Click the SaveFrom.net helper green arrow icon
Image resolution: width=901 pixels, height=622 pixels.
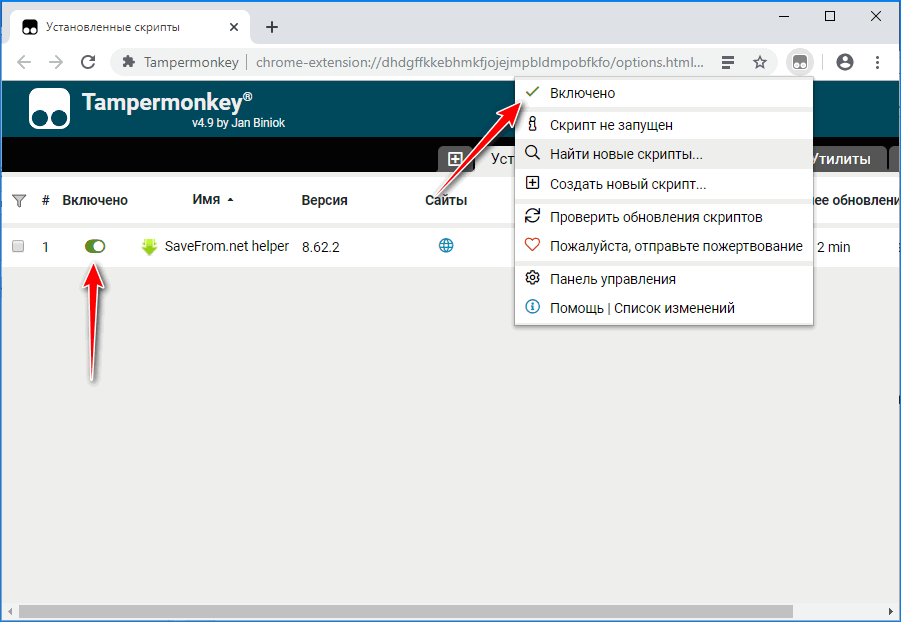pyautogui.click(x=149, y=247)
